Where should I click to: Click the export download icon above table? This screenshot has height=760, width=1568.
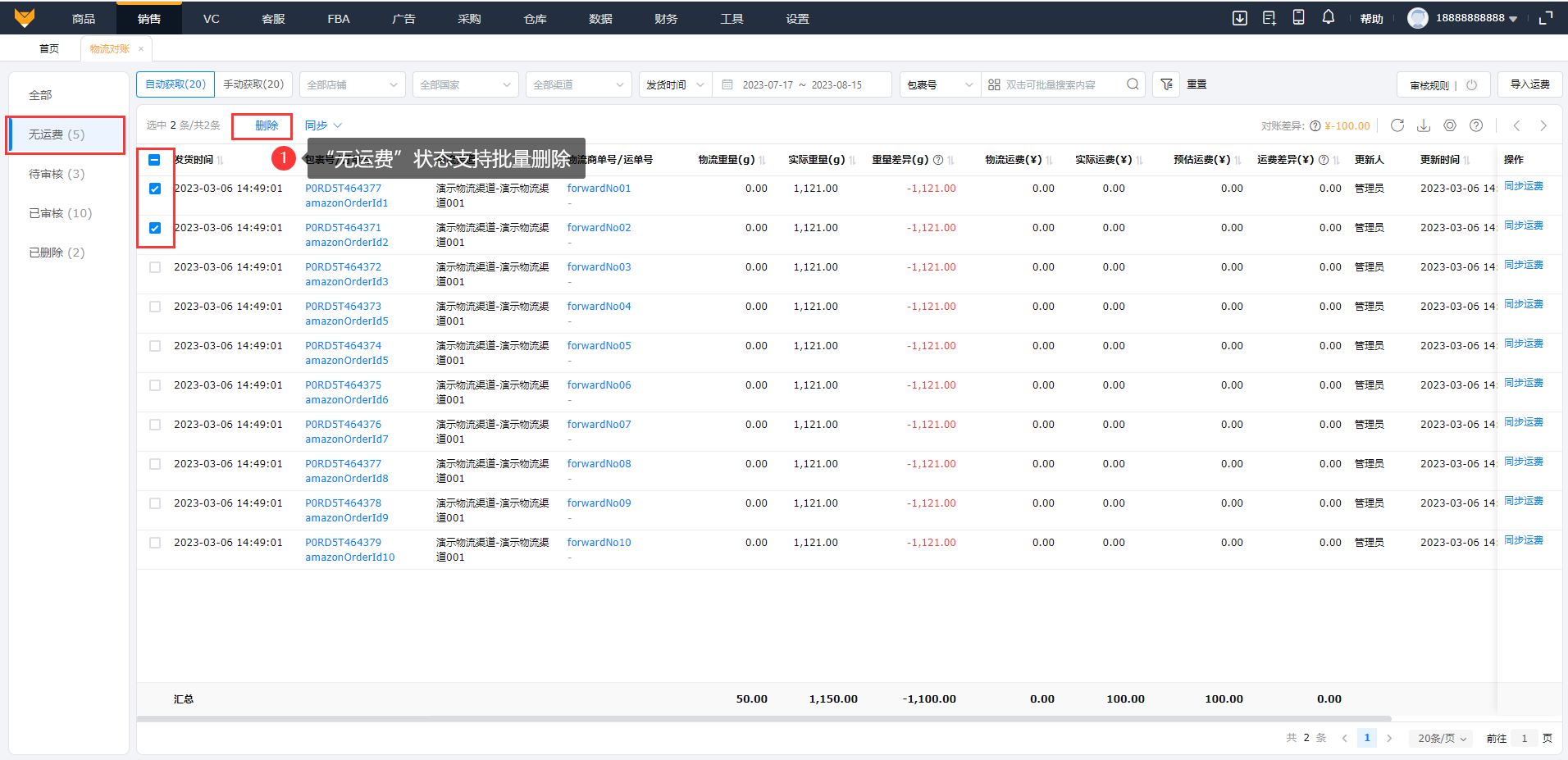pos(1424,125)
